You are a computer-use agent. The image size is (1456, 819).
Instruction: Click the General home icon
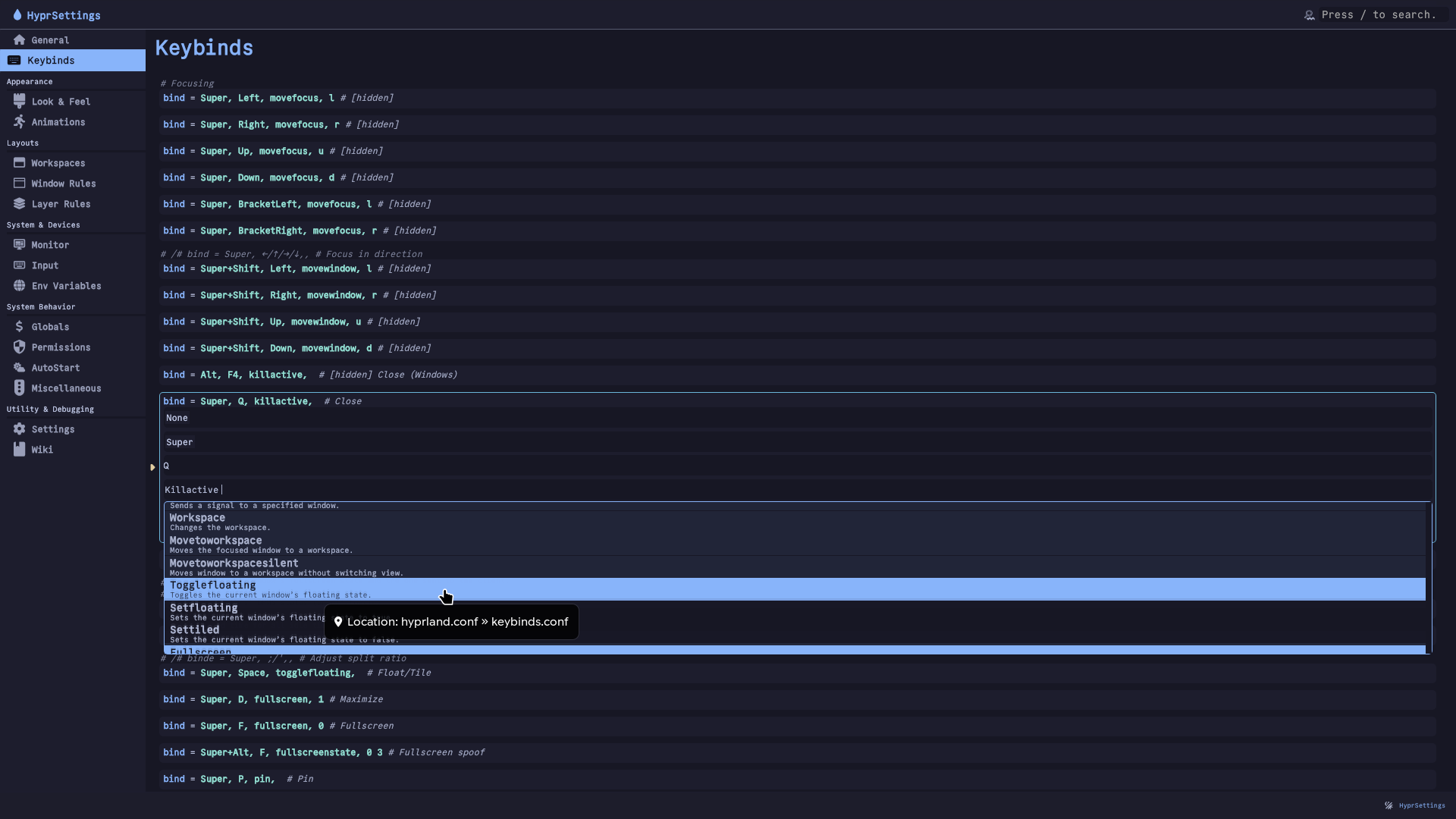(20, 40)
